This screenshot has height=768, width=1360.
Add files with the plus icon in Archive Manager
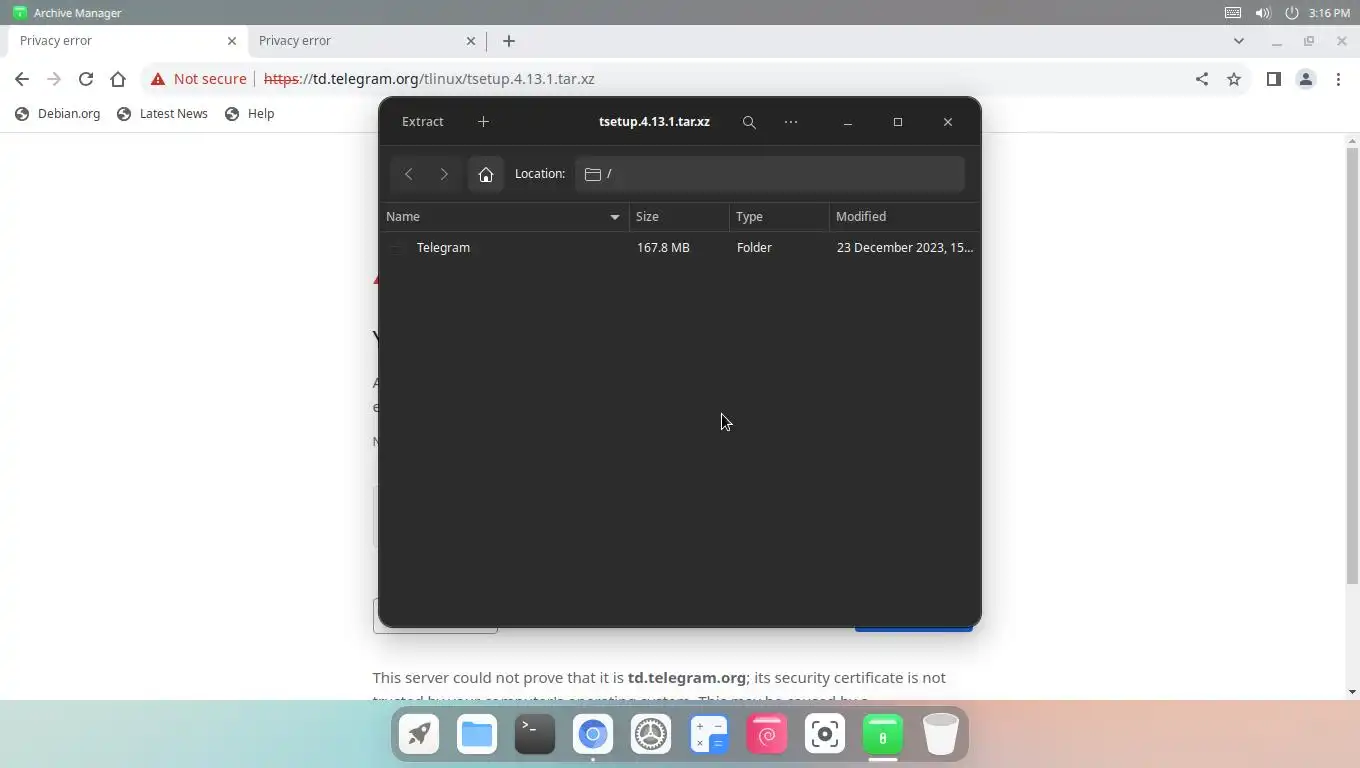click(483, 122)
